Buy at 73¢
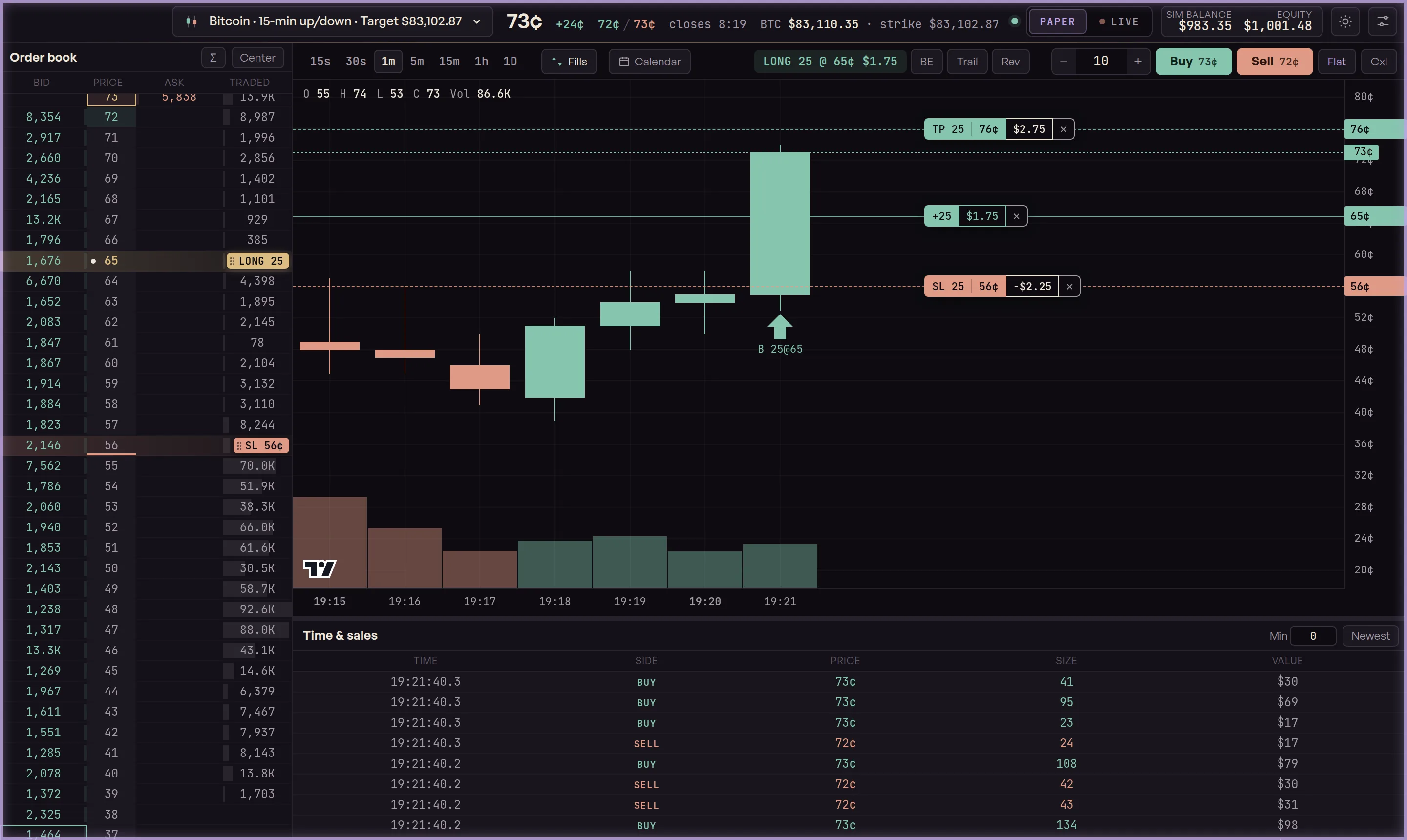This screenshot has height=840, width=1407. 1194,62
